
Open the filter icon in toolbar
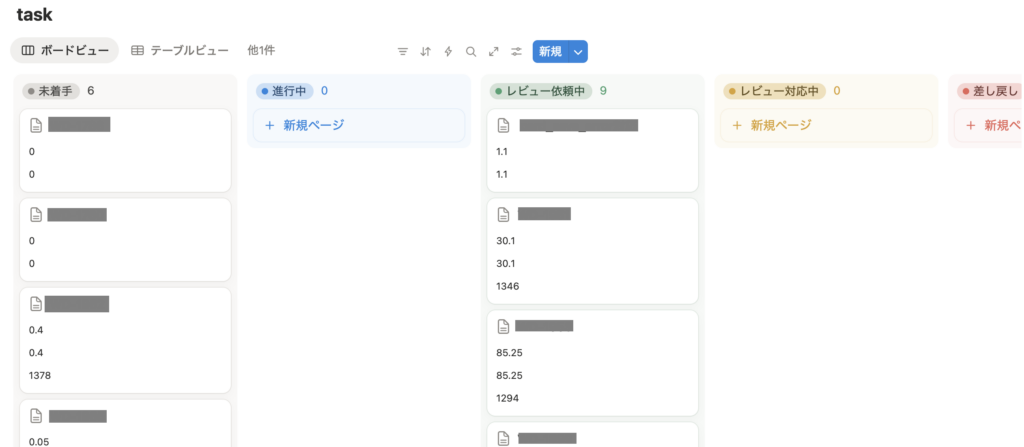(403, 51)
